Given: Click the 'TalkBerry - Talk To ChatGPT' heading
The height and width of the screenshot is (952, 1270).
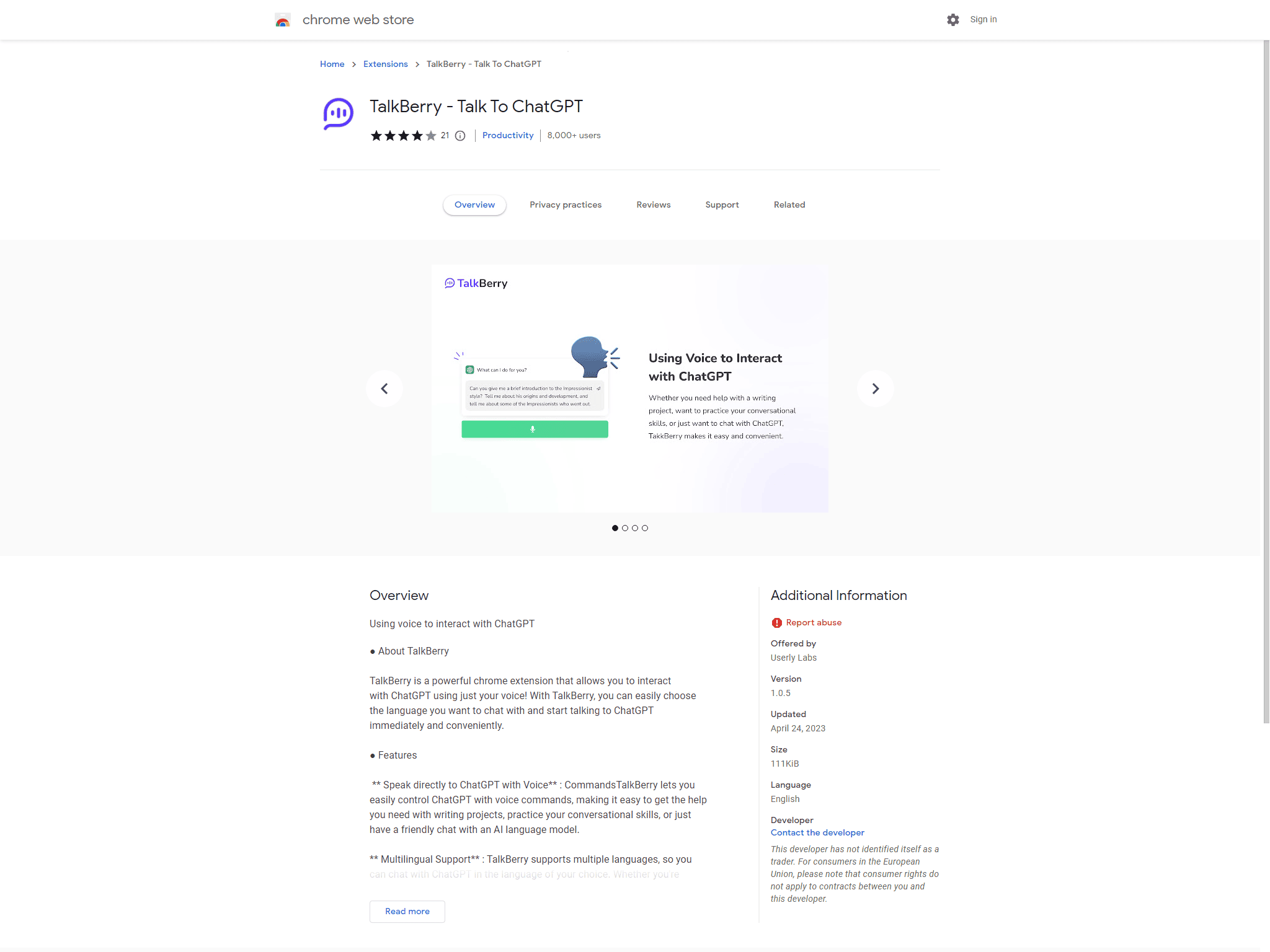Looking at the screenshot, I should [476, 107].
